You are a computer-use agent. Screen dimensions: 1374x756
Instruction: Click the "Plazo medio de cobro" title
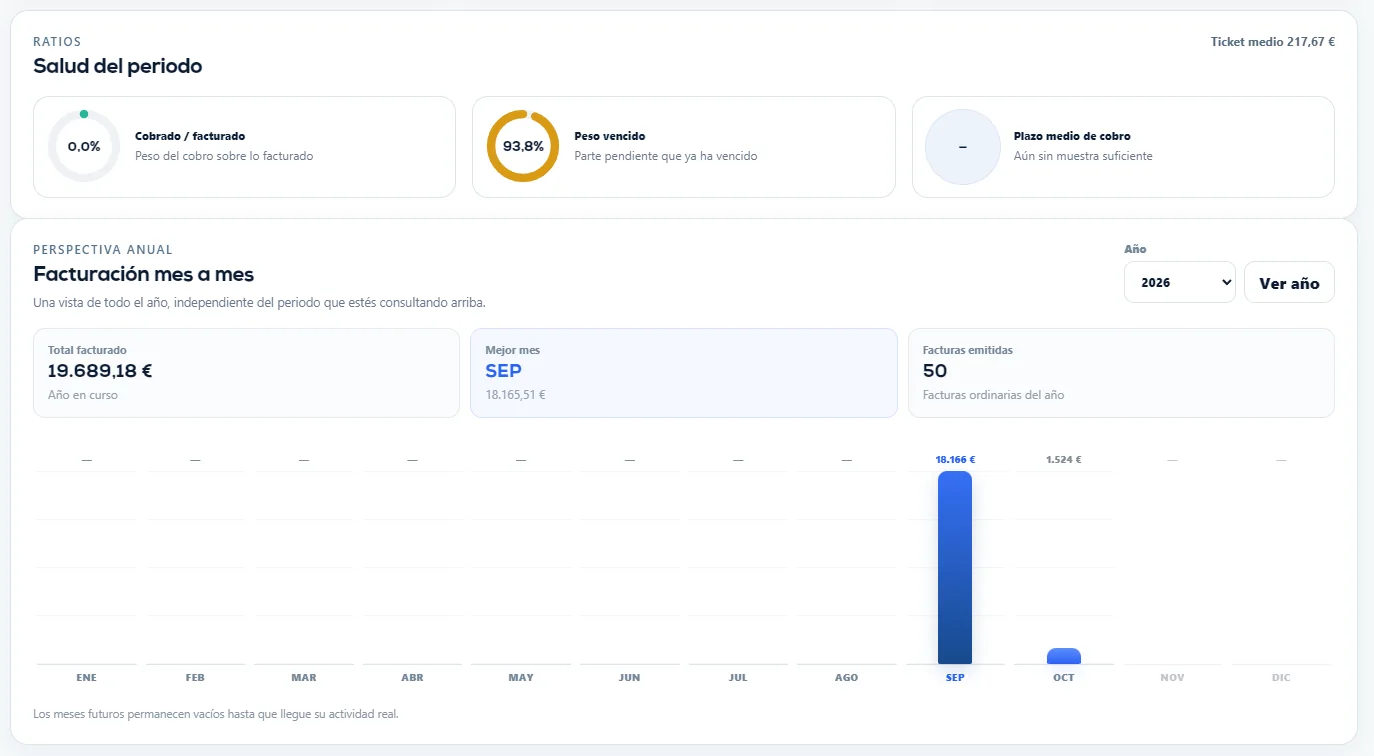(x=1072, y=136)
